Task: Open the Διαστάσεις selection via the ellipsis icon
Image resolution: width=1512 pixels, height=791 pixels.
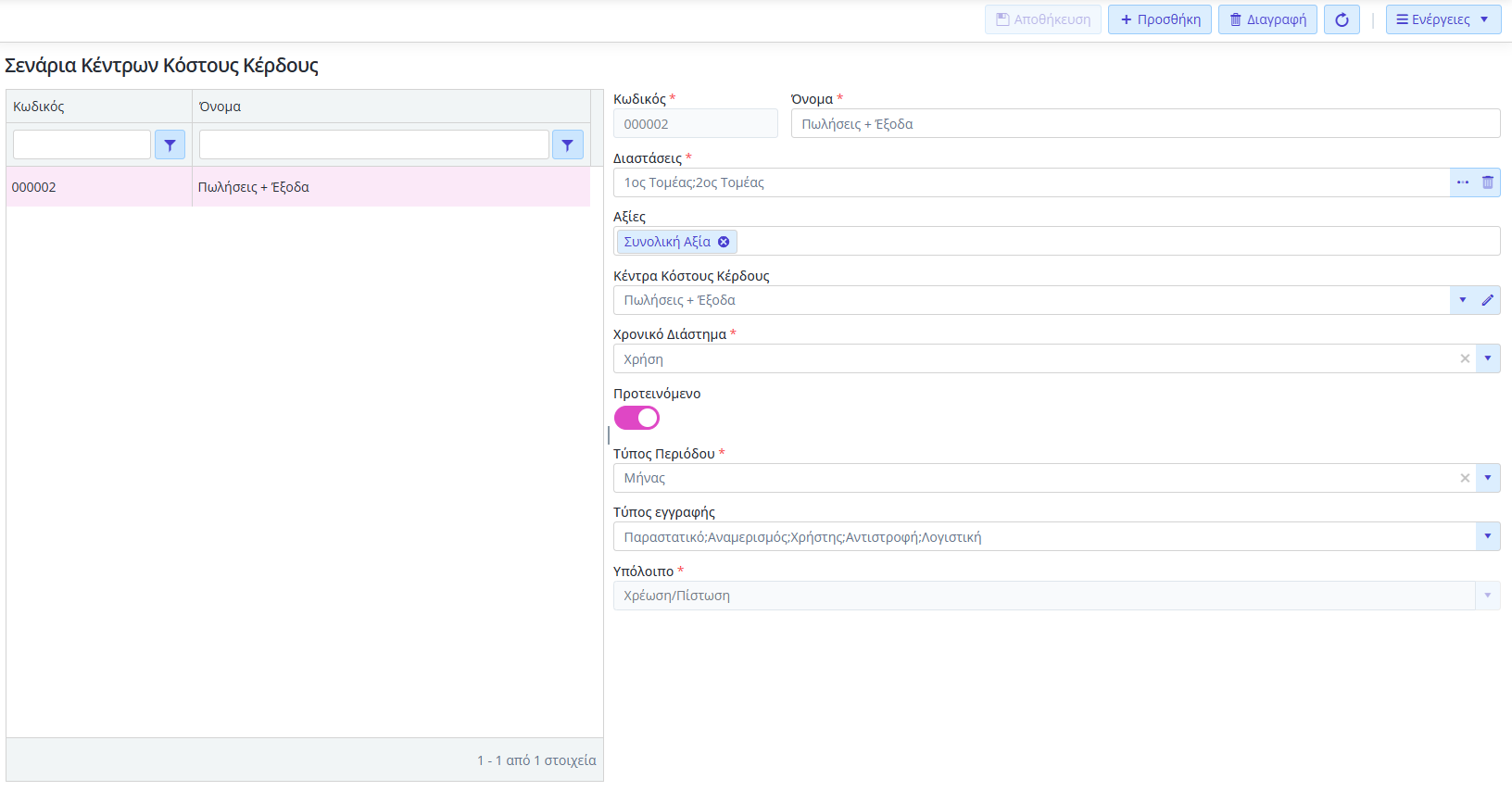Action: tap(1462, 182)
